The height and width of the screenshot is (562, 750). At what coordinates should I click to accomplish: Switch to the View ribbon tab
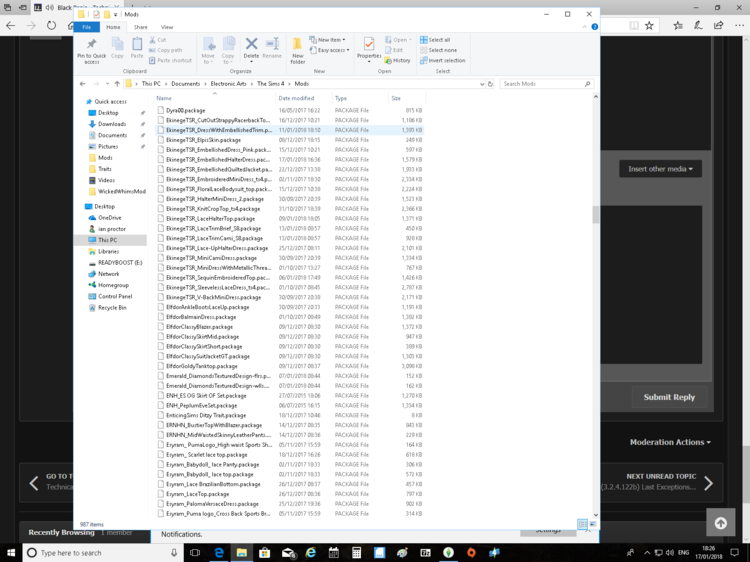[166, 27]
